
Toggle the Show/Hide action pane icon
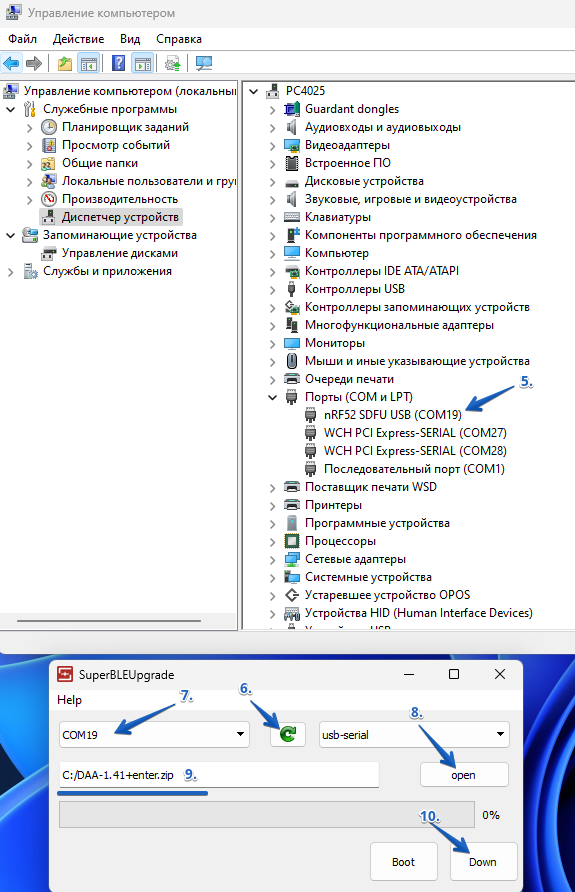(143, 63)
